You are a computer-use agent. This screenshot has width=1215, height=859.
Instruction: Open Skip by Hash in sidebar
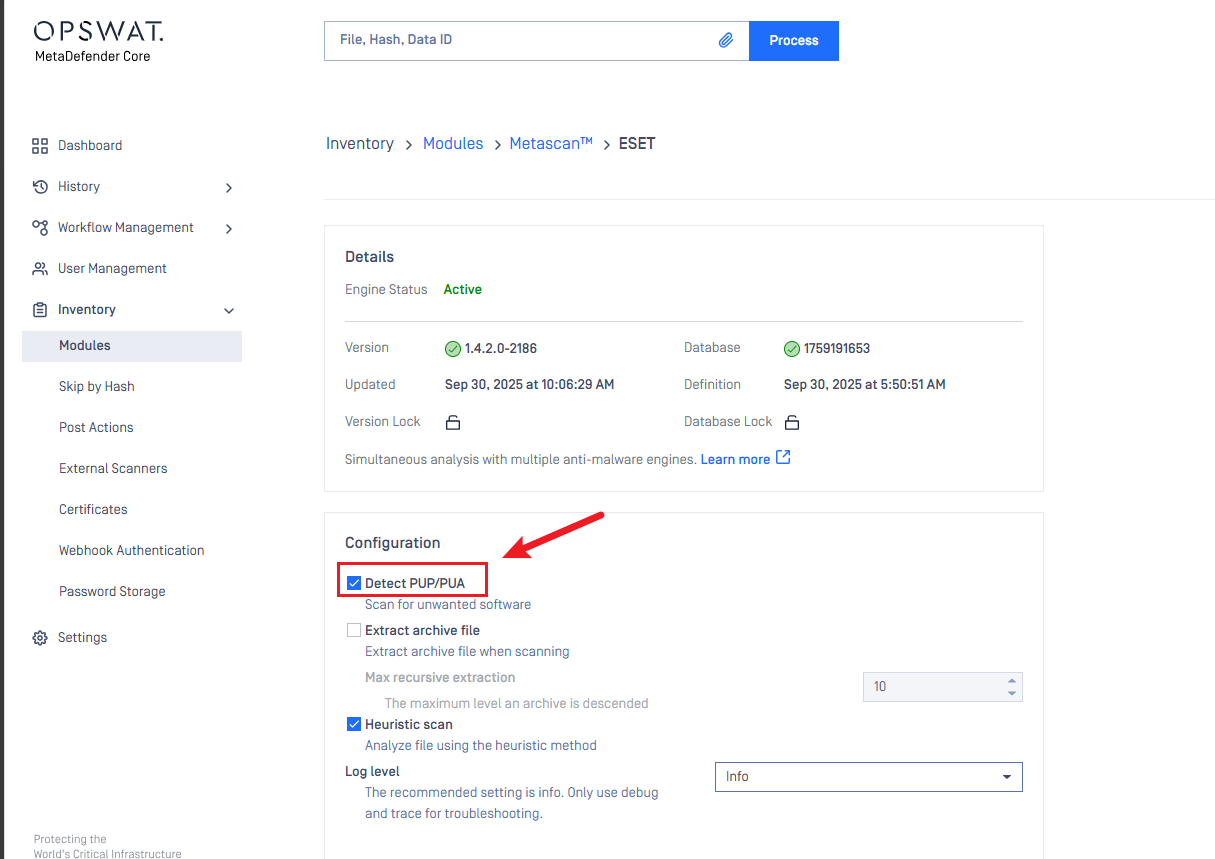pos(97,387)
